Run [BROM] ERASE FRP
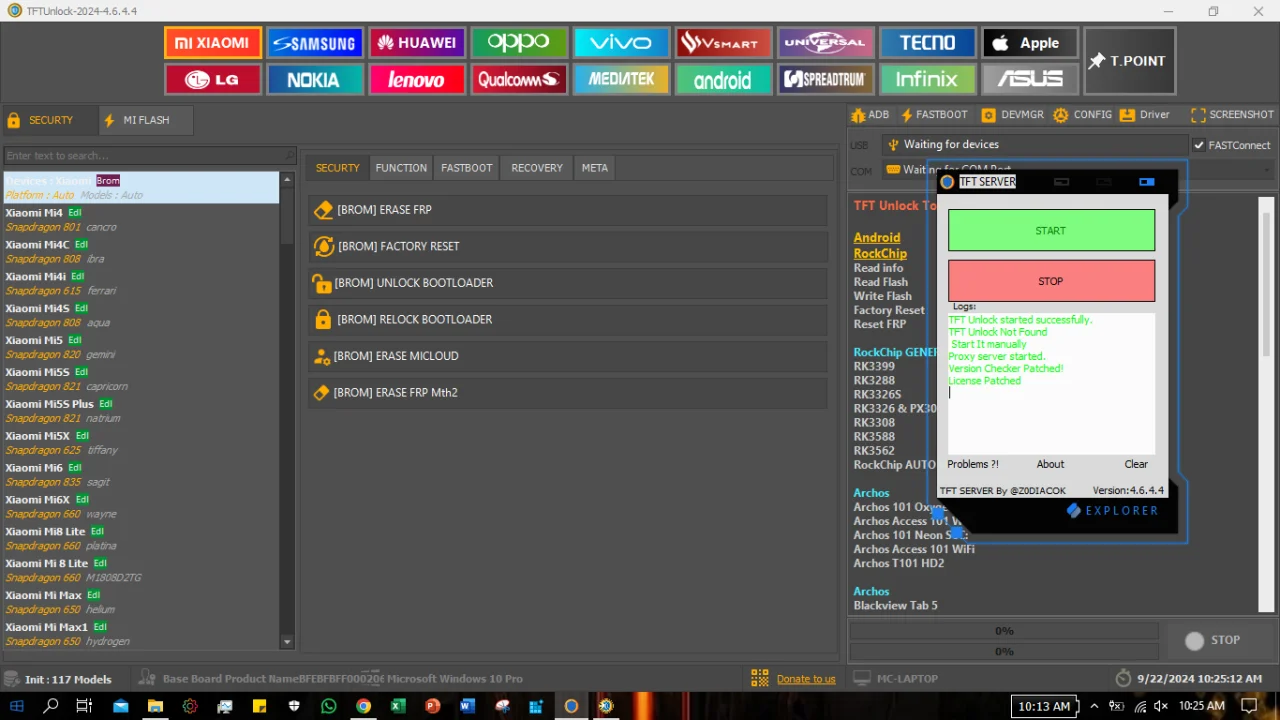1280x720 pixels. (x=568, y=210)
